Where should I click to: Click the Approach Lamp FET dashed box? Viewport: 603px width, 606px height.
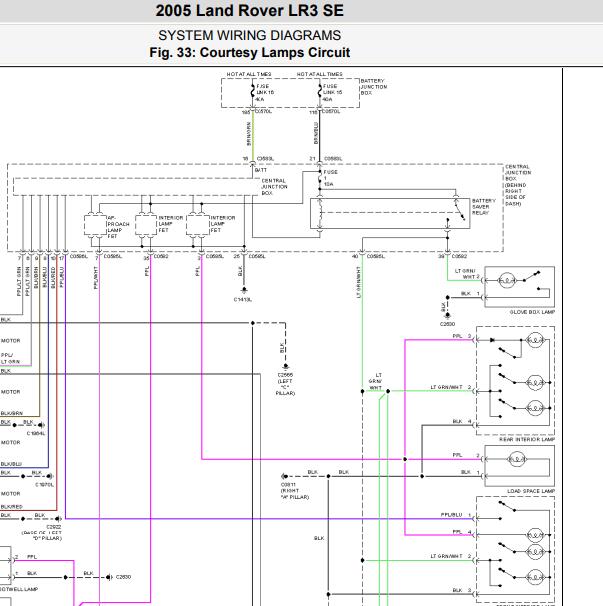coord(95,226)
